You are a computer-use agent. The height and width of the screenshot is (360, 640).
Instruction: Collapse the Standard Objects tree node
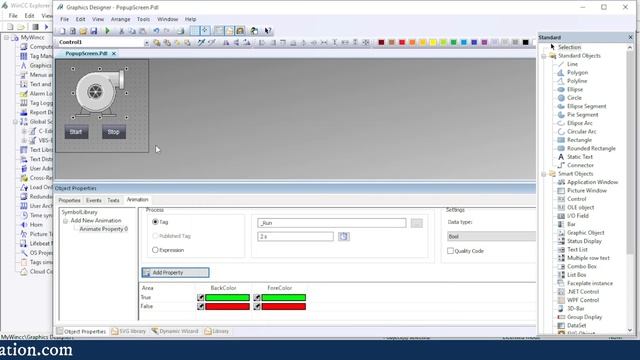[544, 56]
